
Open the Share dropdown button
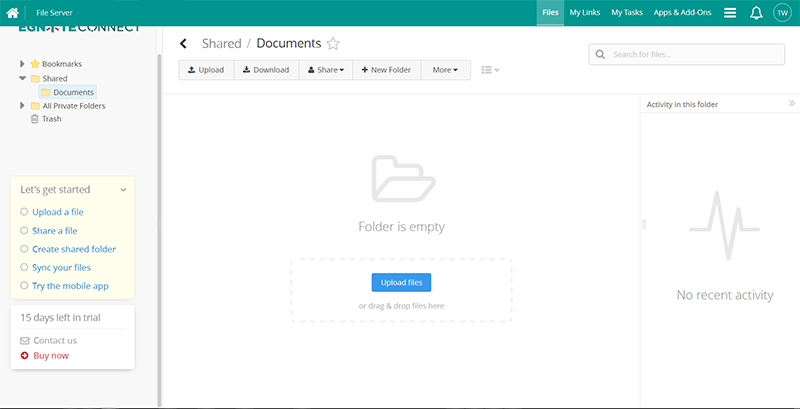pyautogui.click(x=326, y=70)
